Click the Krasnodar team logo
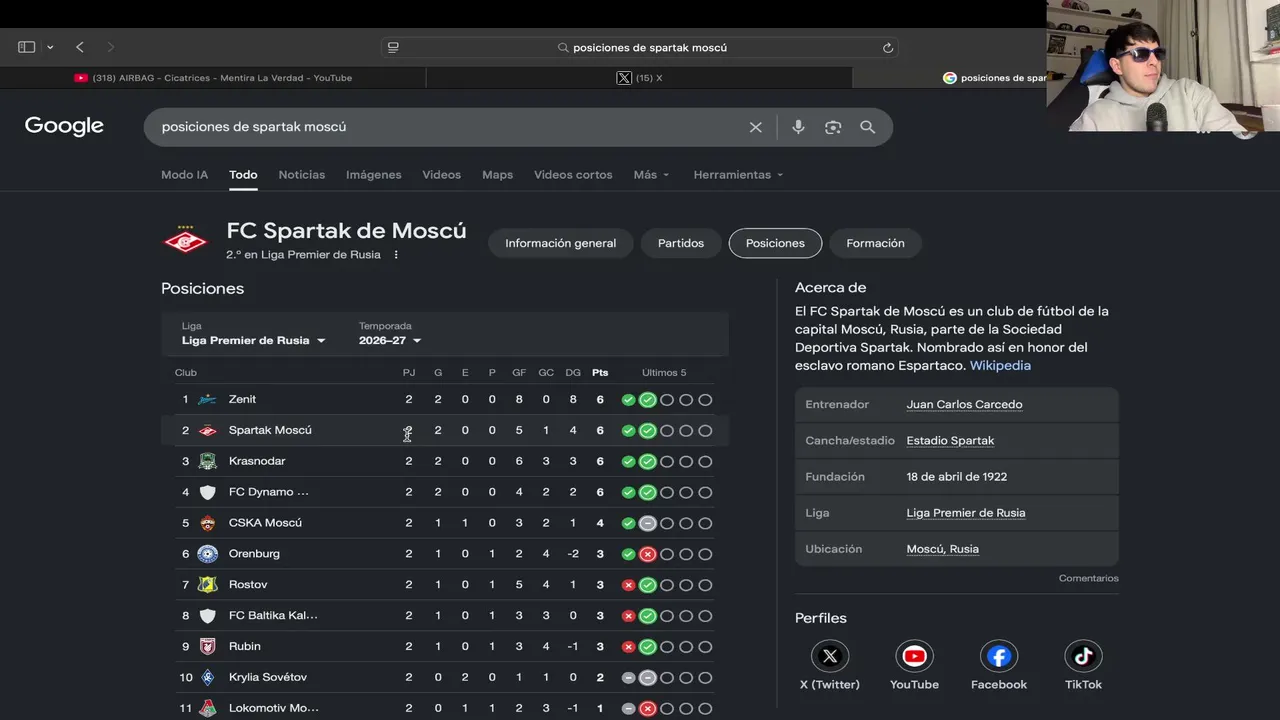Image resolution: width=1280 pixels, height=720 pixels. [x=208, y=462]
